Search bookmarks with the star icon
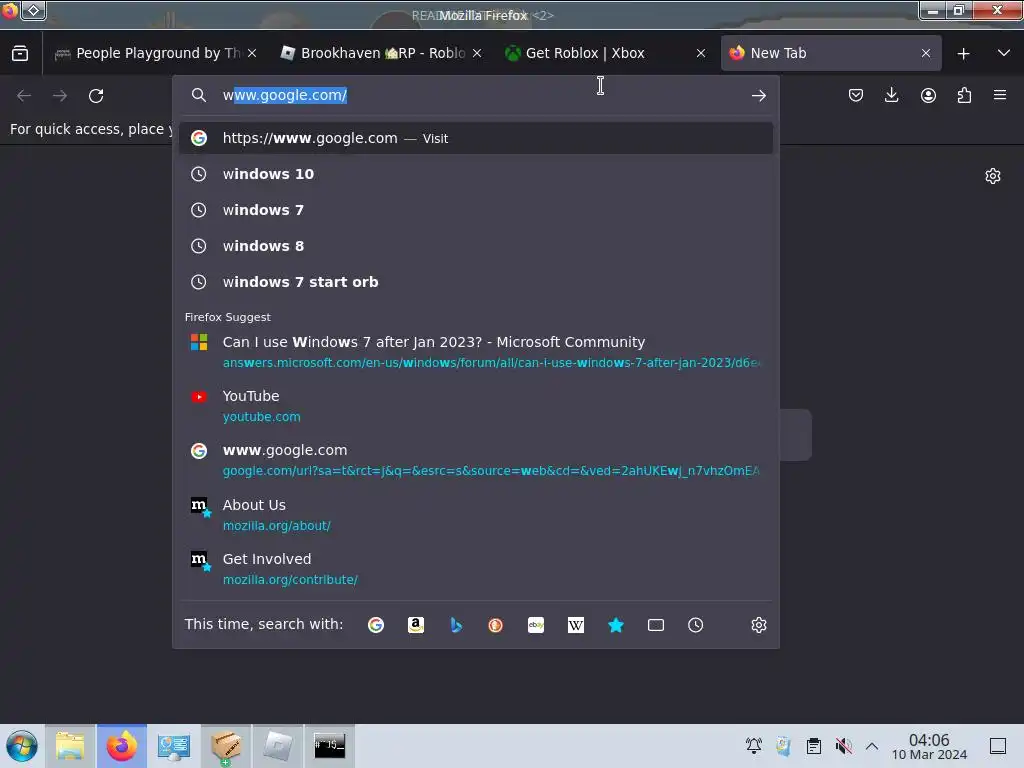This screenshot has width=1024, height=768. [616, 625]
